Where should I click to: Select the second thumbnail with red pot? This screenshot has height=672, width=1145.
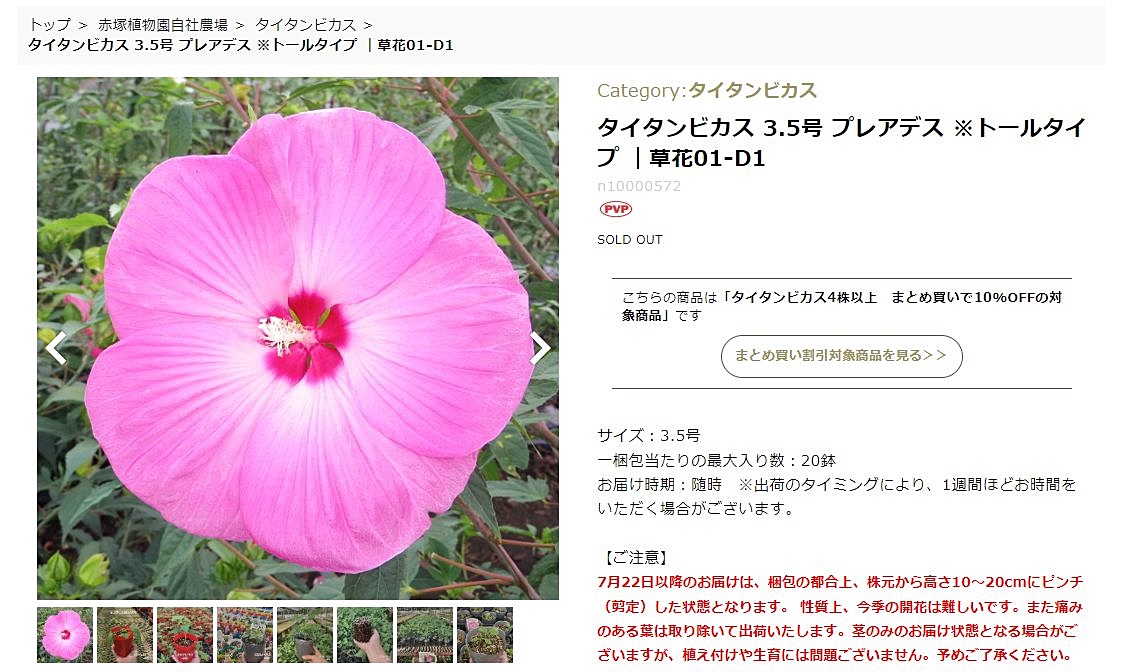[125, 635]
